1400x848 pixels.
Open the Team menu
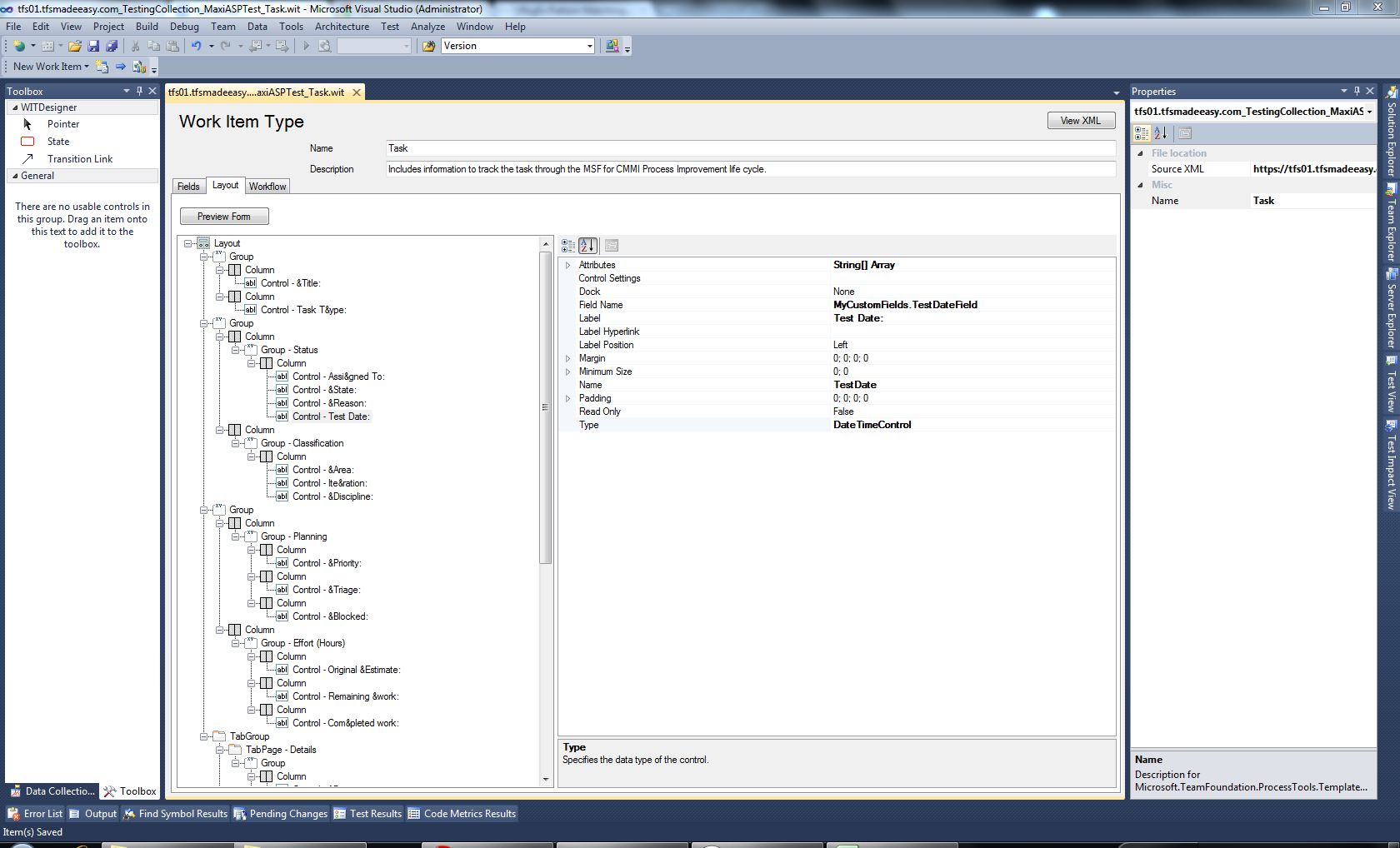(222, 27)
